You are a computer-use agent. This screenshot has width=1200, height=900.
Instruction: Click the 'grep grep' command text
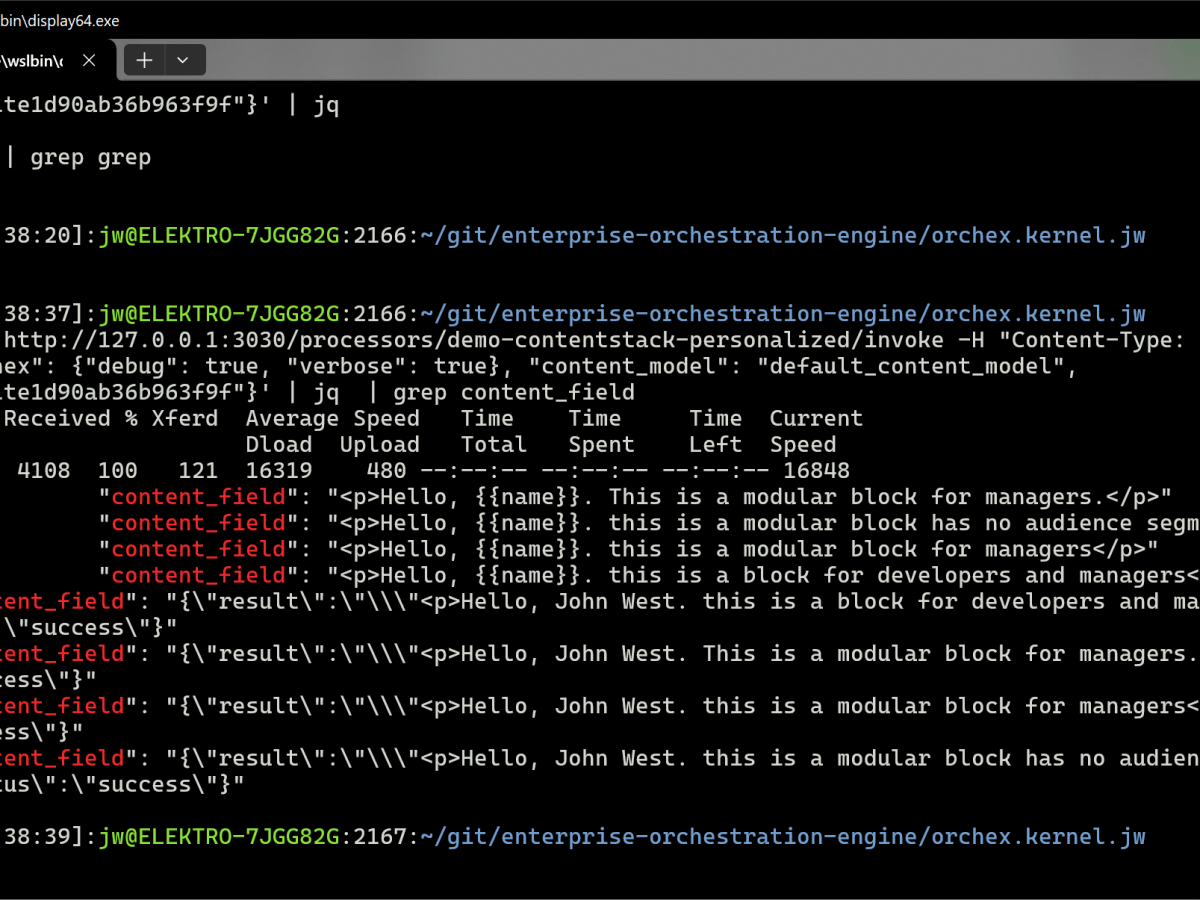pos(90,157)
